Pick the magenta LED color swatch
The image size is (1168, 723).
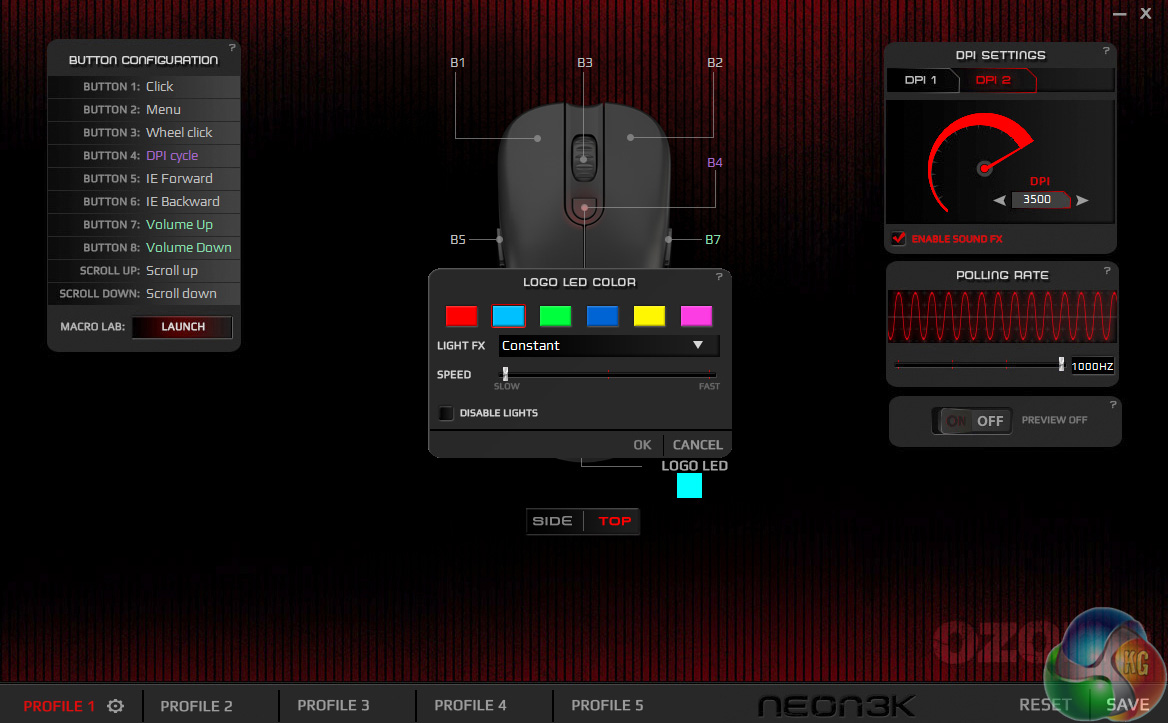pos(696,316)
